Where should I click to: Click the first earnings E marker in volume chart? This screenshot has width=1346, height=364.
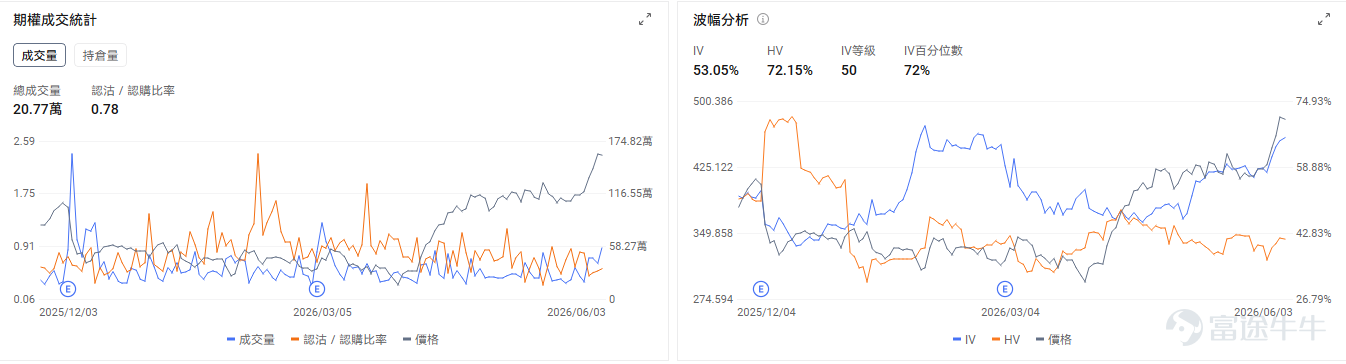(68, 289)
